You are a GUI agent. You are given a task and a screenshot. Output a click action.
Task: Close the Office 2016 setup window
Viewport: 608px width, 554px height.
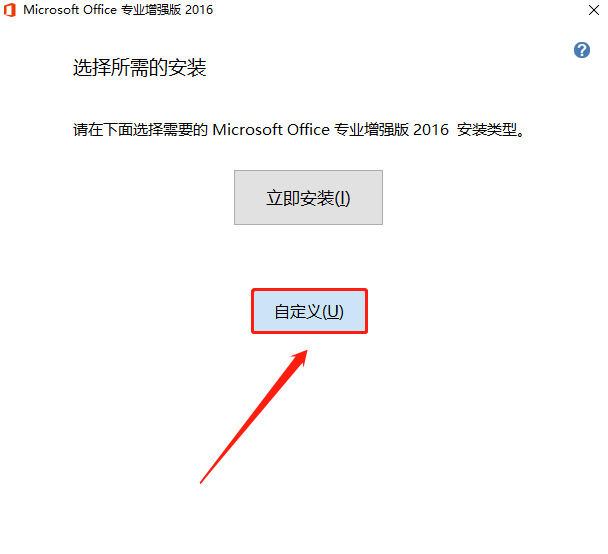click(x=594, y=10)
